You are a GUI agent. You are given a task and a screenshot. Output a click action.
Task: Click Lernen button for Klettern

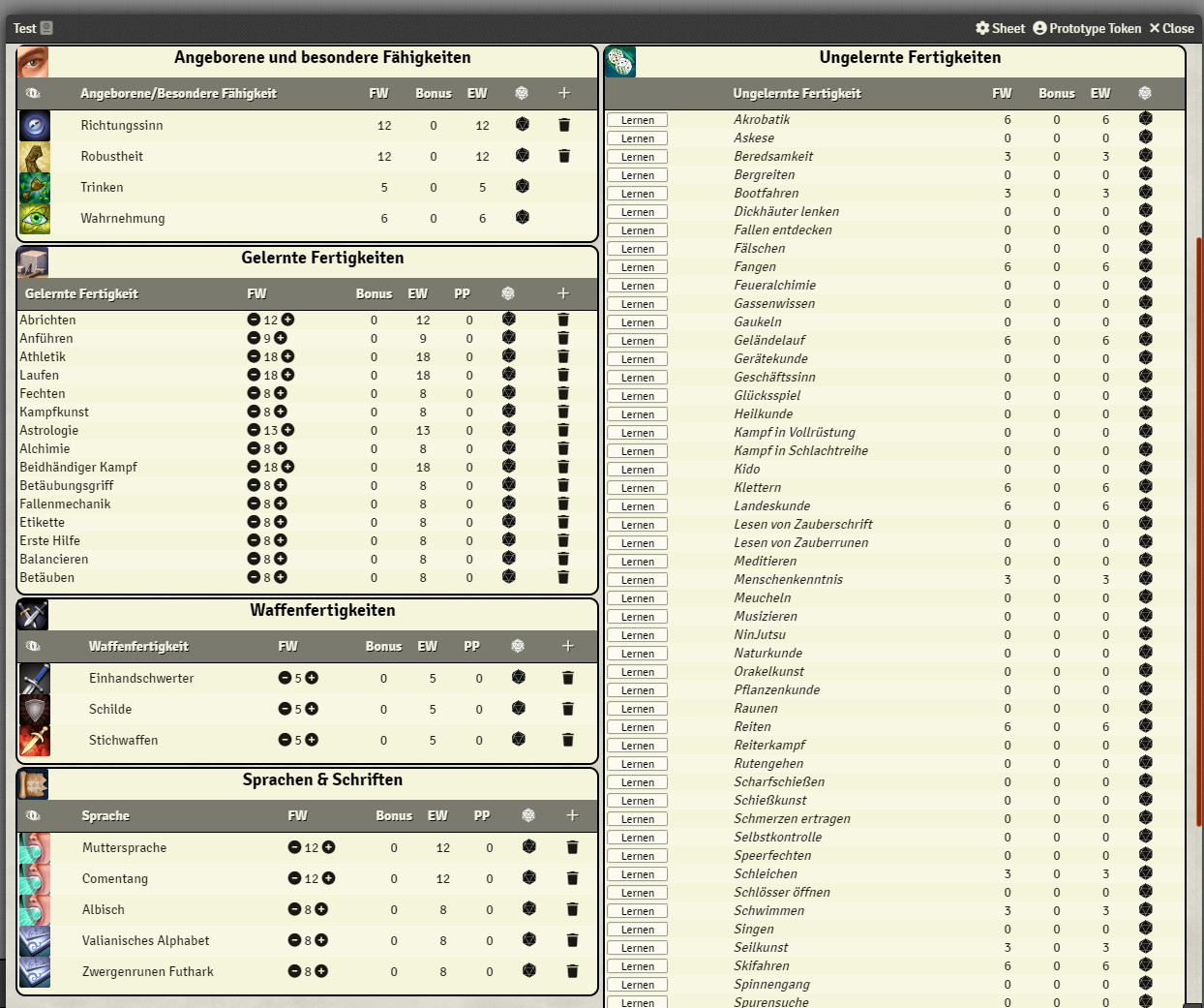(638, 488)
